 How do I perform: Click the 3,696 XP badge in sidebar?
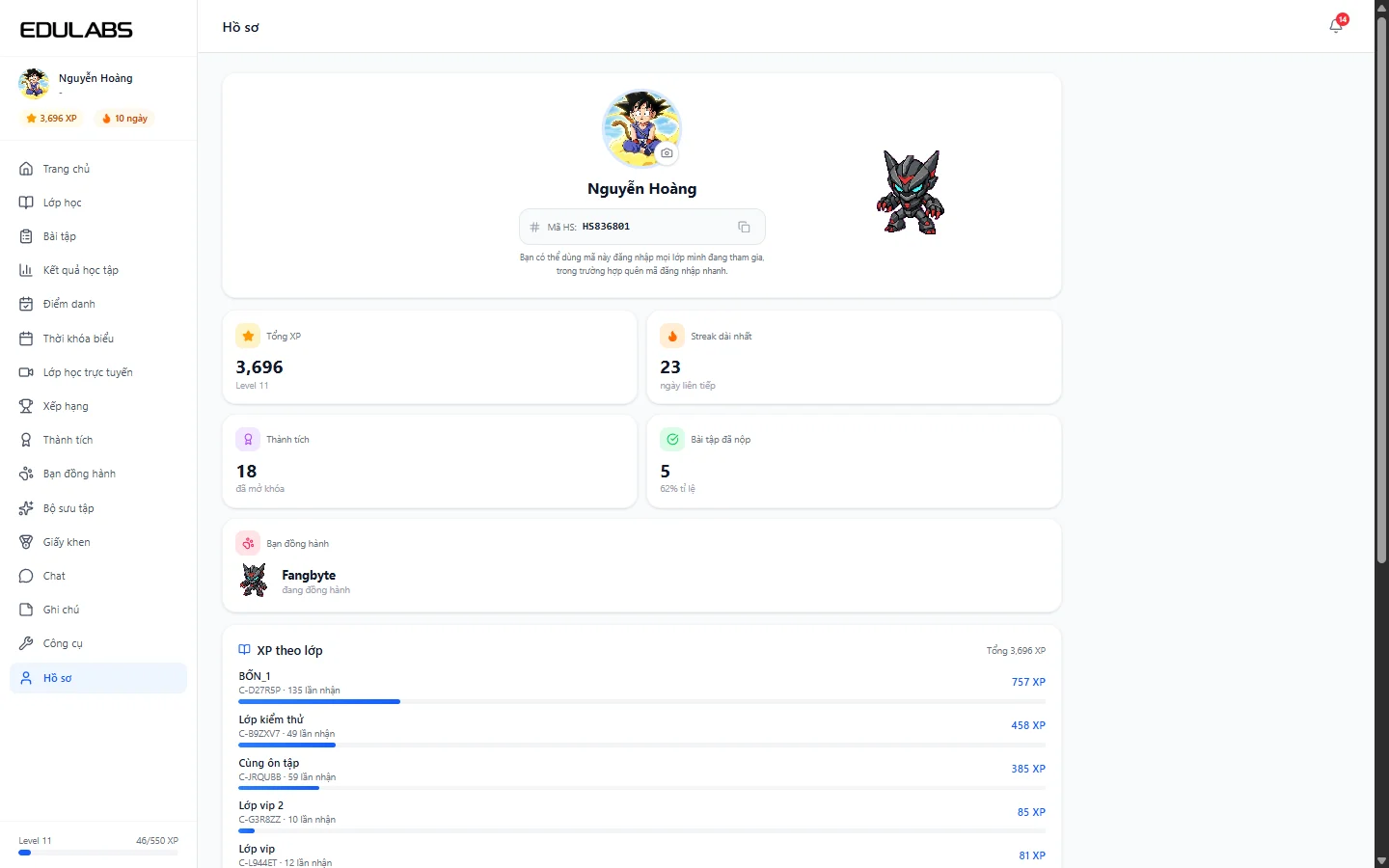coord(52,119)
